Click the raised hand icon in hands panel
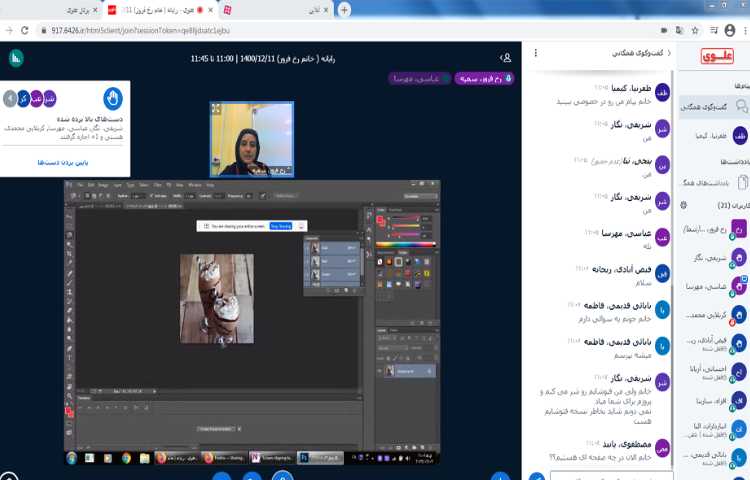This screenshot has height=480, width=750. tap(113, 98)
